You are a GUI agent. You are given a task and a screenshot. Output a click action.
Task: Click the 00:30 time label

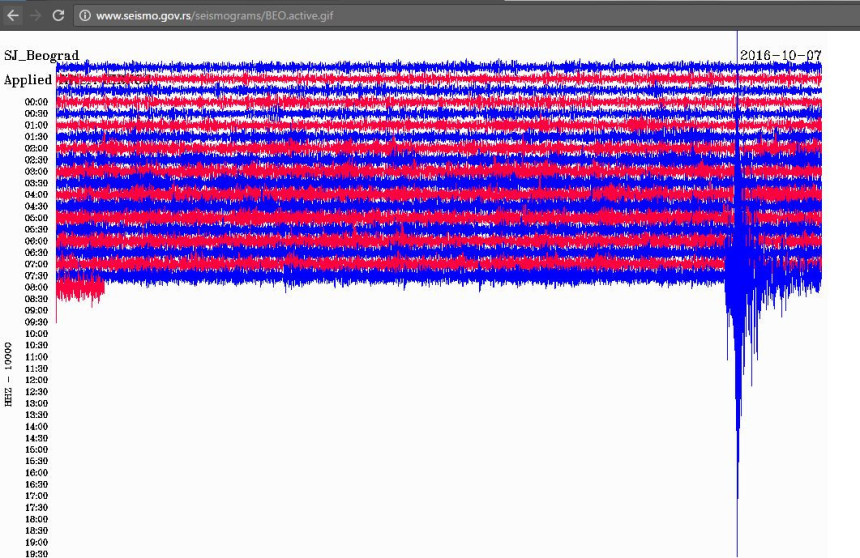tap(36, 114)
